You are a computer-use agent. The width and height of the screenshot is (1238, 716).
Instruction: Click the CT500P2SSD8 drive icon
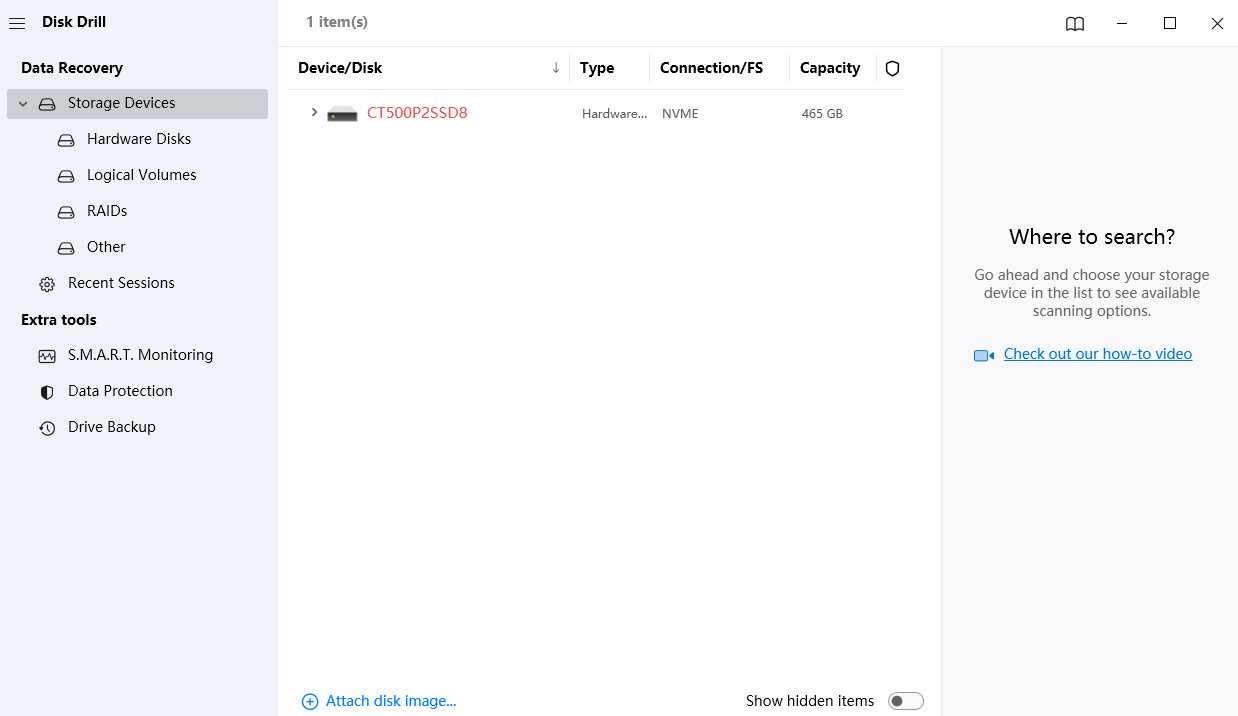[x=342, y=114]
